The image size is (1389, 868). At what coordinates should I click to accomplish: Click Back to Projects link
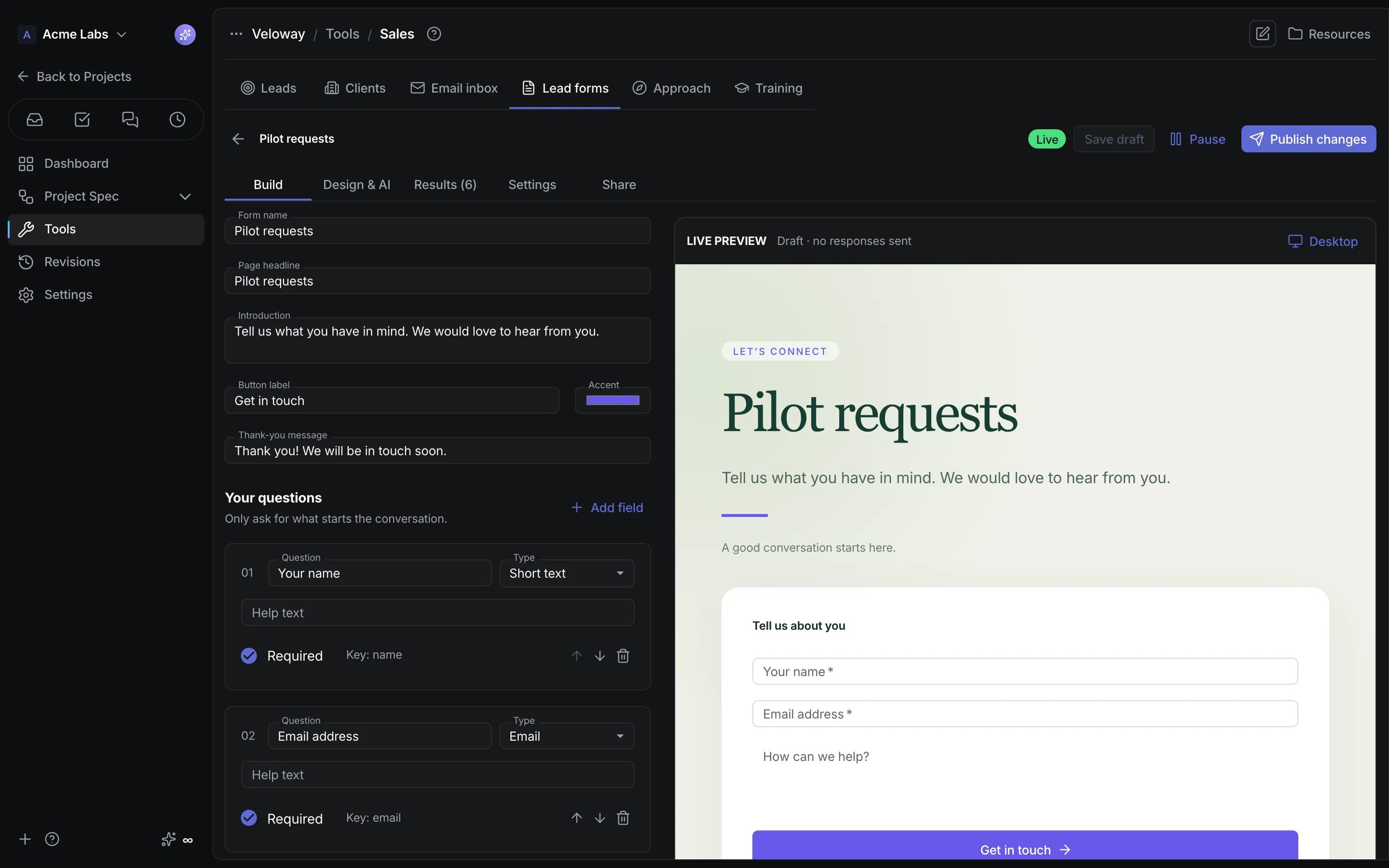click(x=74, y=76)
